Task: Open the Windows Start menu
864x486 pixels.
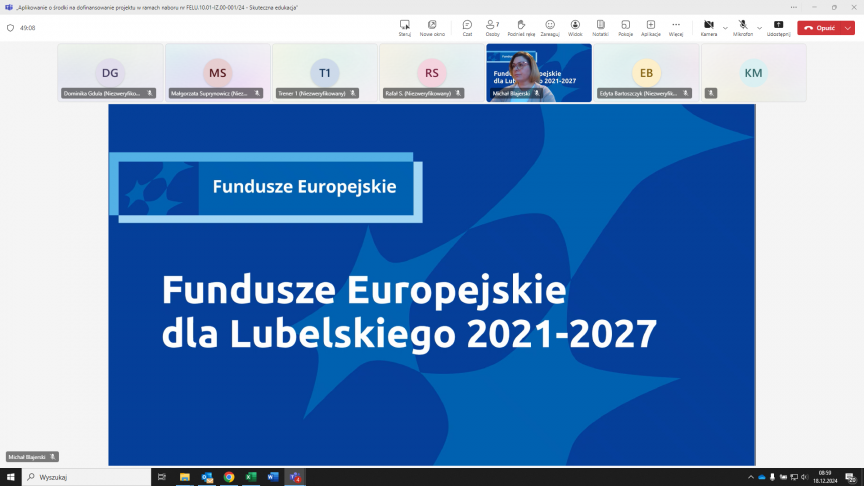Action: 10,477
